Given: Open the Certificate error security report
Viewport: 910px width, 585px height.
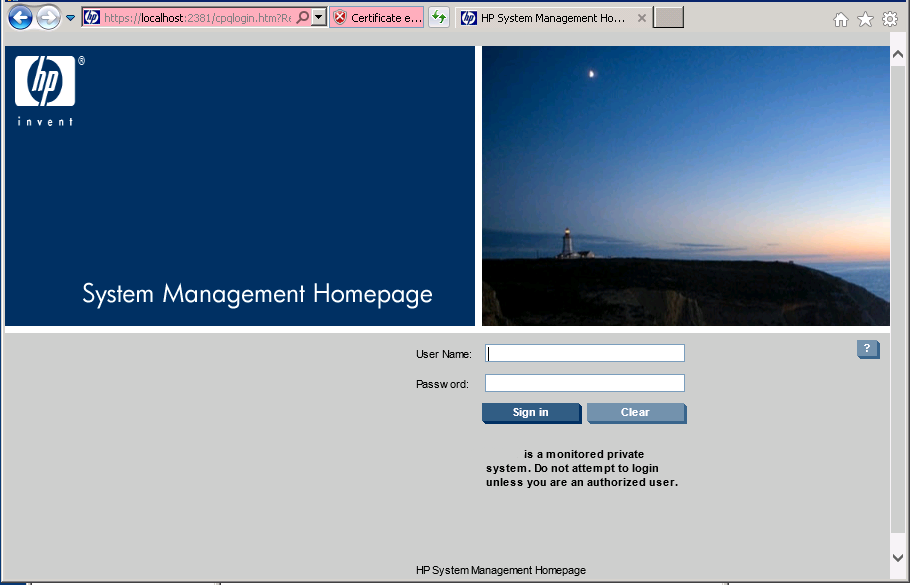Looking at the screenshot, I should (x=377, y=18).
